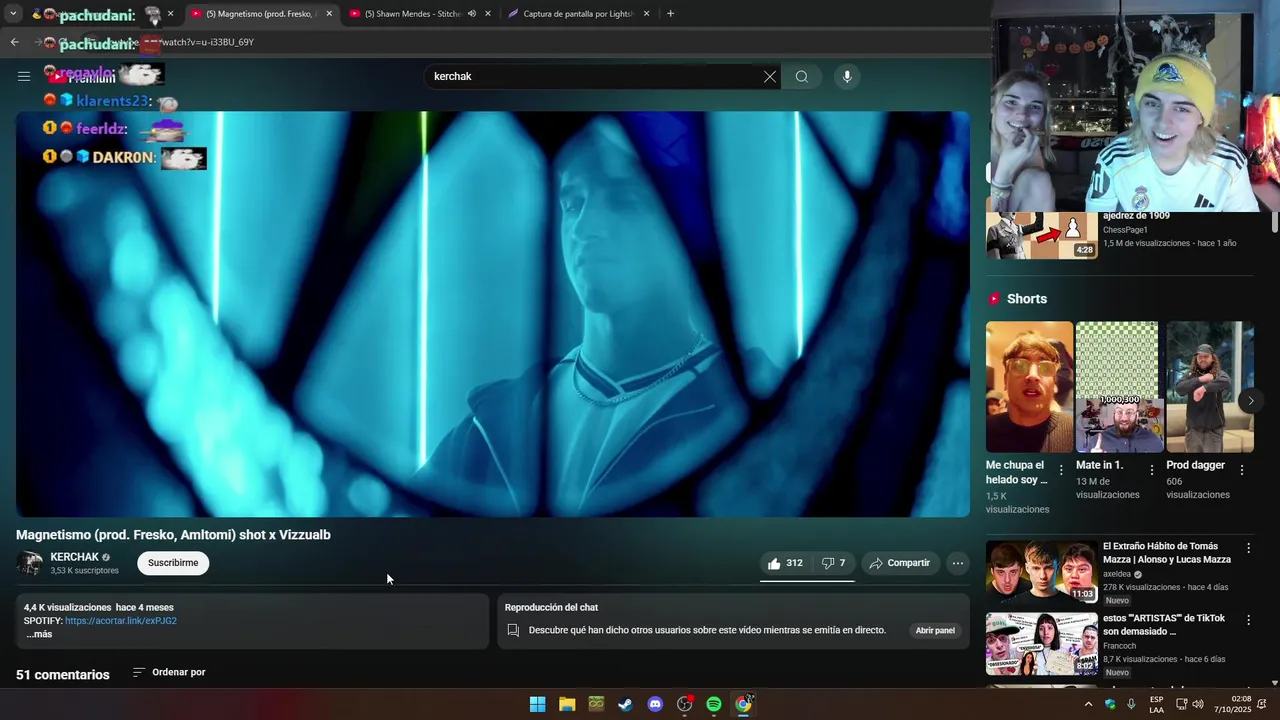Screen dimensions: 1280x720
Task: Open options menu for Tomás Mazza video
Action: (x=1248, y=548)
